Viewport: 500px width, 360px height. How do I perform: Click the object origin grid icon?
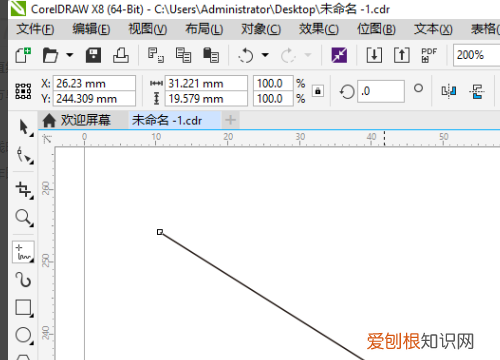pos(24,91)
